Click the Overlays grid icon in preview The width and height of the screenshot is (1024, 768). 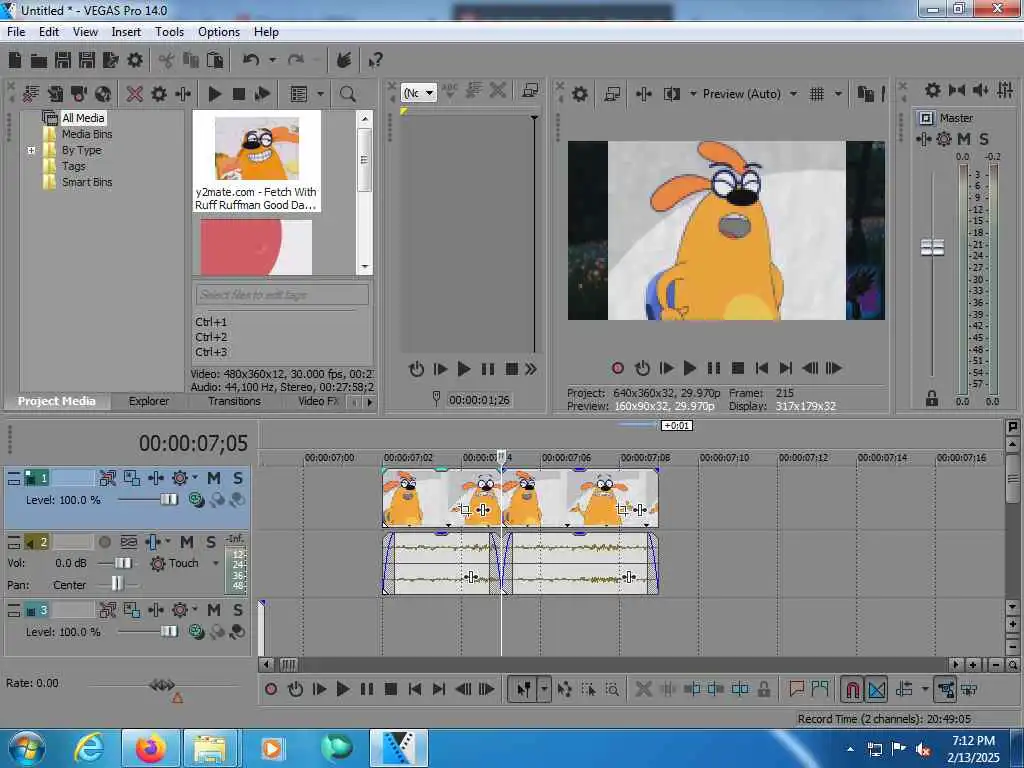click(x=816, y=94)
